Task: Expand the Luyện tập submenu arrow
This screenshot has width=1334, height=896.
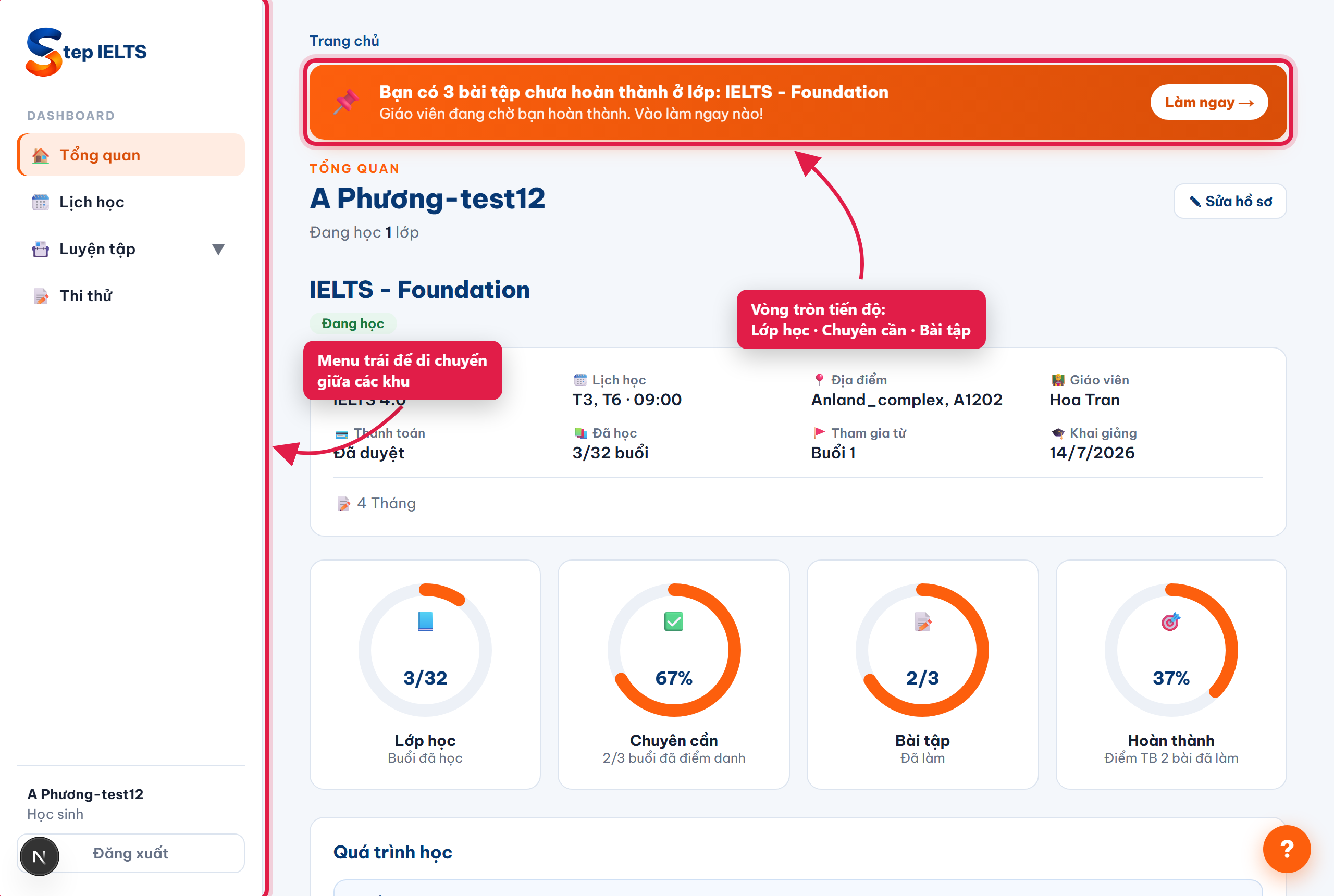Action: tap(218, 249)
